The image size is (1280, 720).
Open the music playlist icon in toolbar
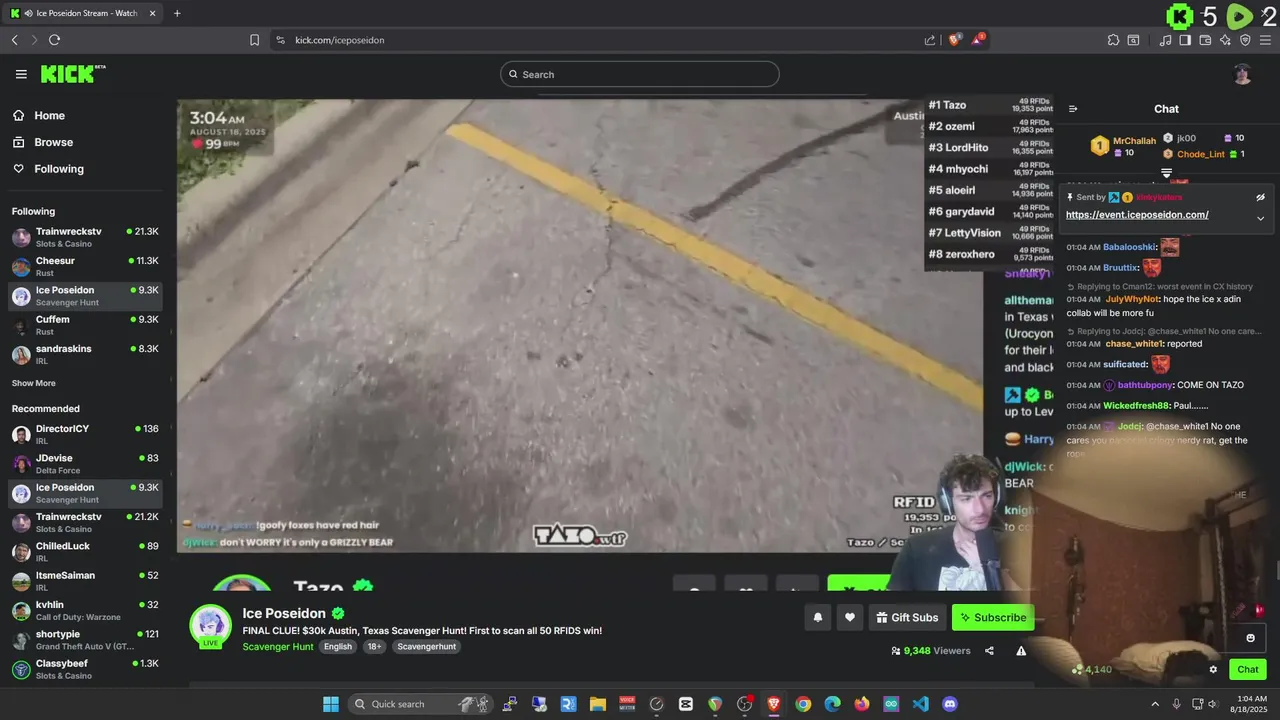[x=1165, y=40]
